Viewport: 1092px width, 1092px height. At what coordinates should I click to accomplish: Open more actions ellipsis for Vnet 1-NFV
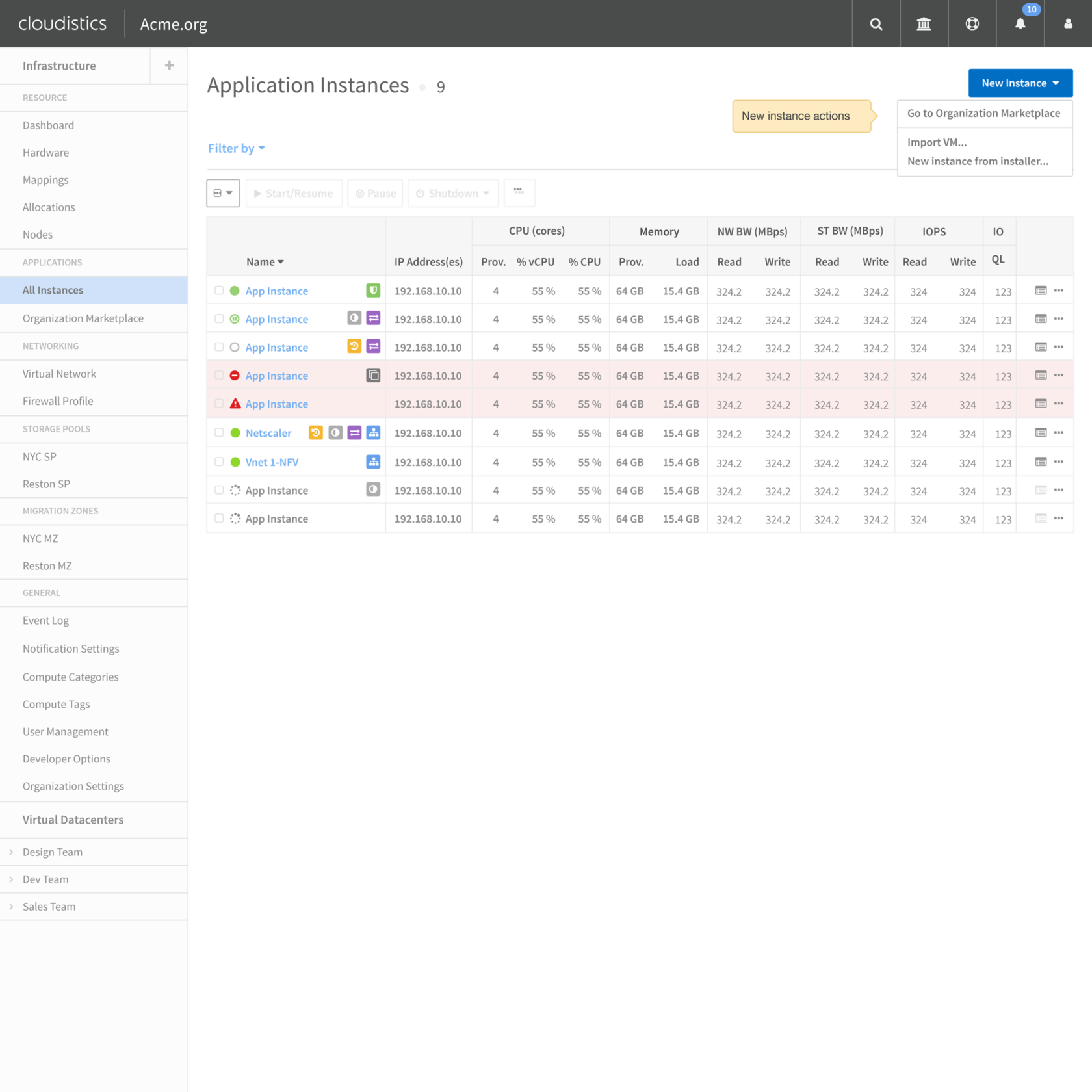1059,462
